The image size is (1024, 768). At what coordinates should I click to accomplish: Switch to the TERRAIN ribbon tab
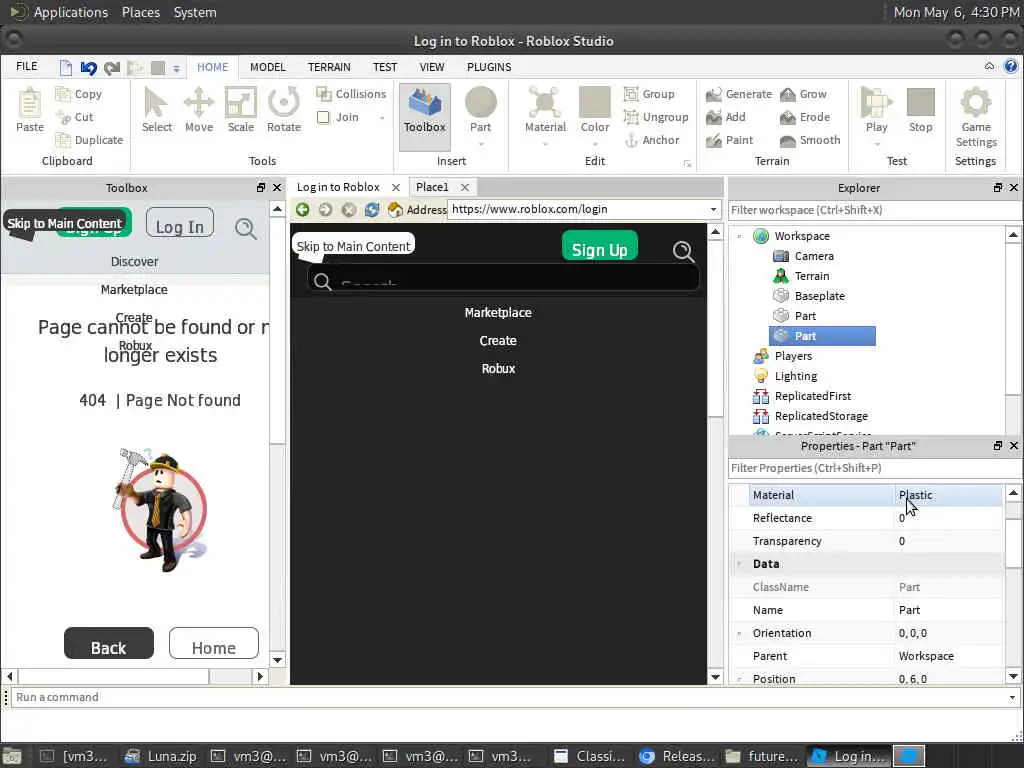(329, 67)
